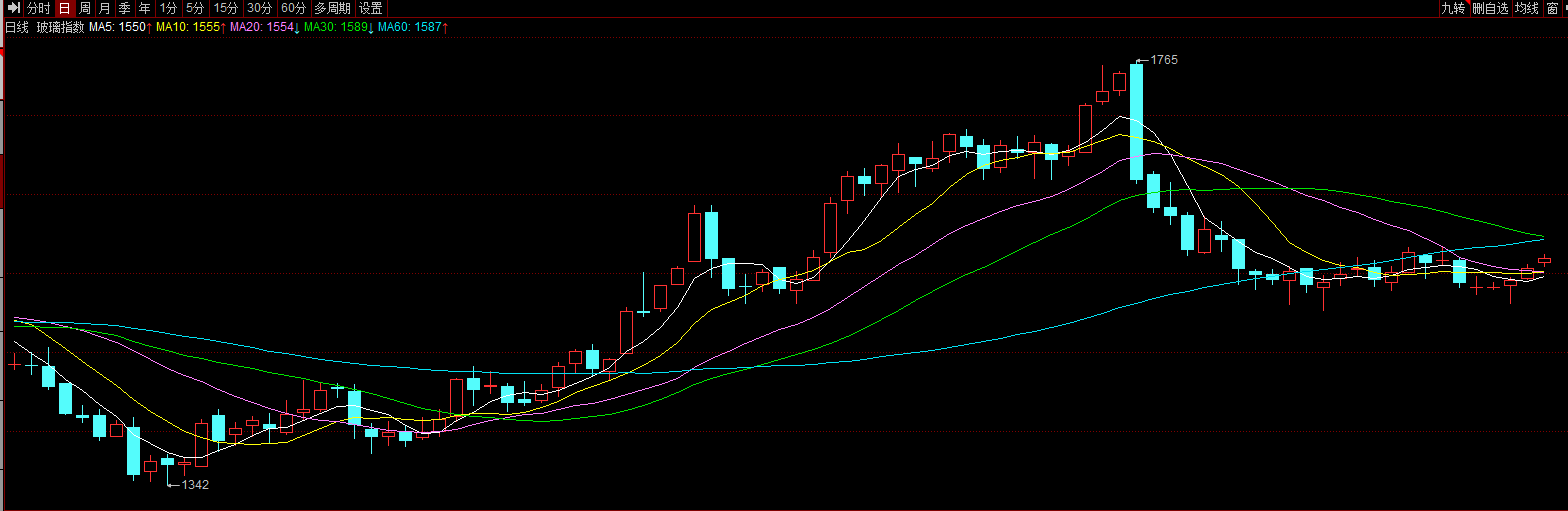The width and height of the screenshot is (1568, 511).
Task: Select the 年 yearly period tab
Action: point(145,8)
